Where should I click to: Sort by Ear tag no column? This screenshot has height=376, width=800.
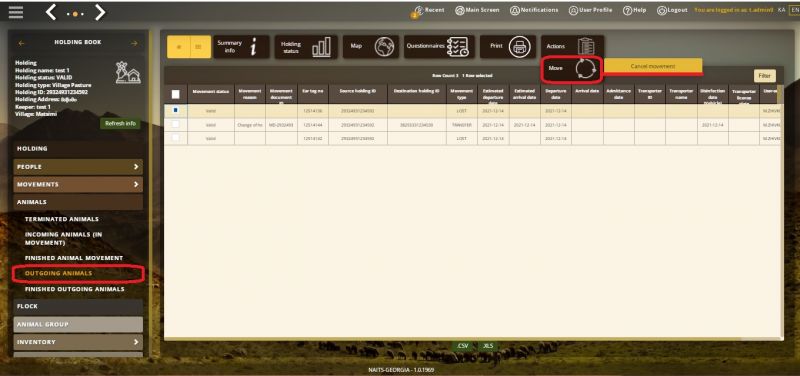click(x=313, y=94)
